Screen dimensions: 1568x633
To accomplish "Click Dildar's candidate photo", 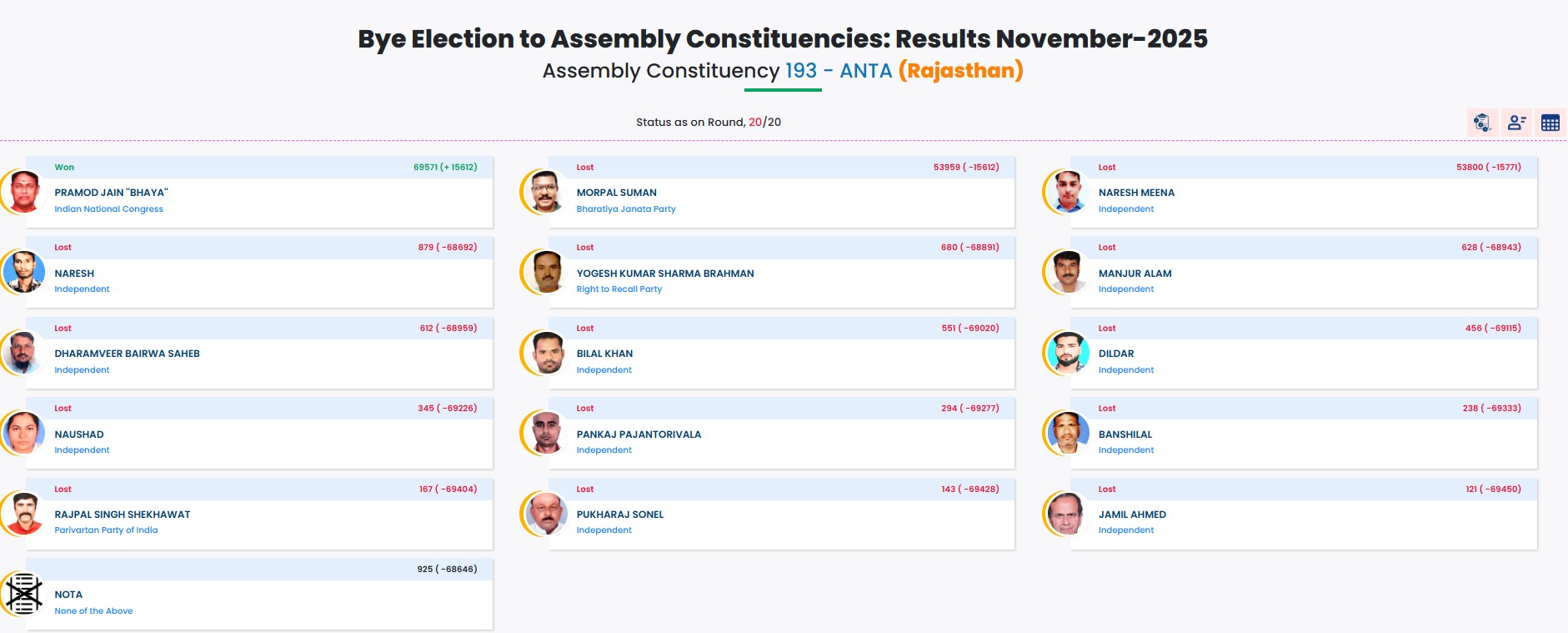I will (1068, 353).
